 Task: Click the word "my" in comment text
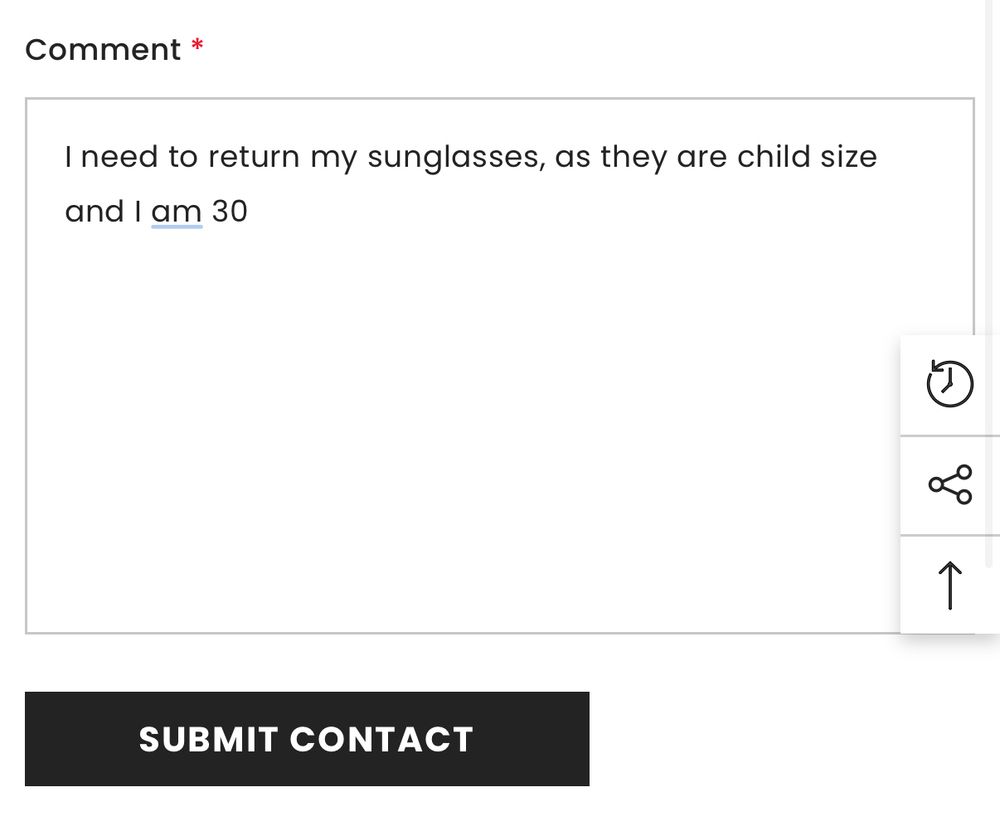tap(334, 159)
